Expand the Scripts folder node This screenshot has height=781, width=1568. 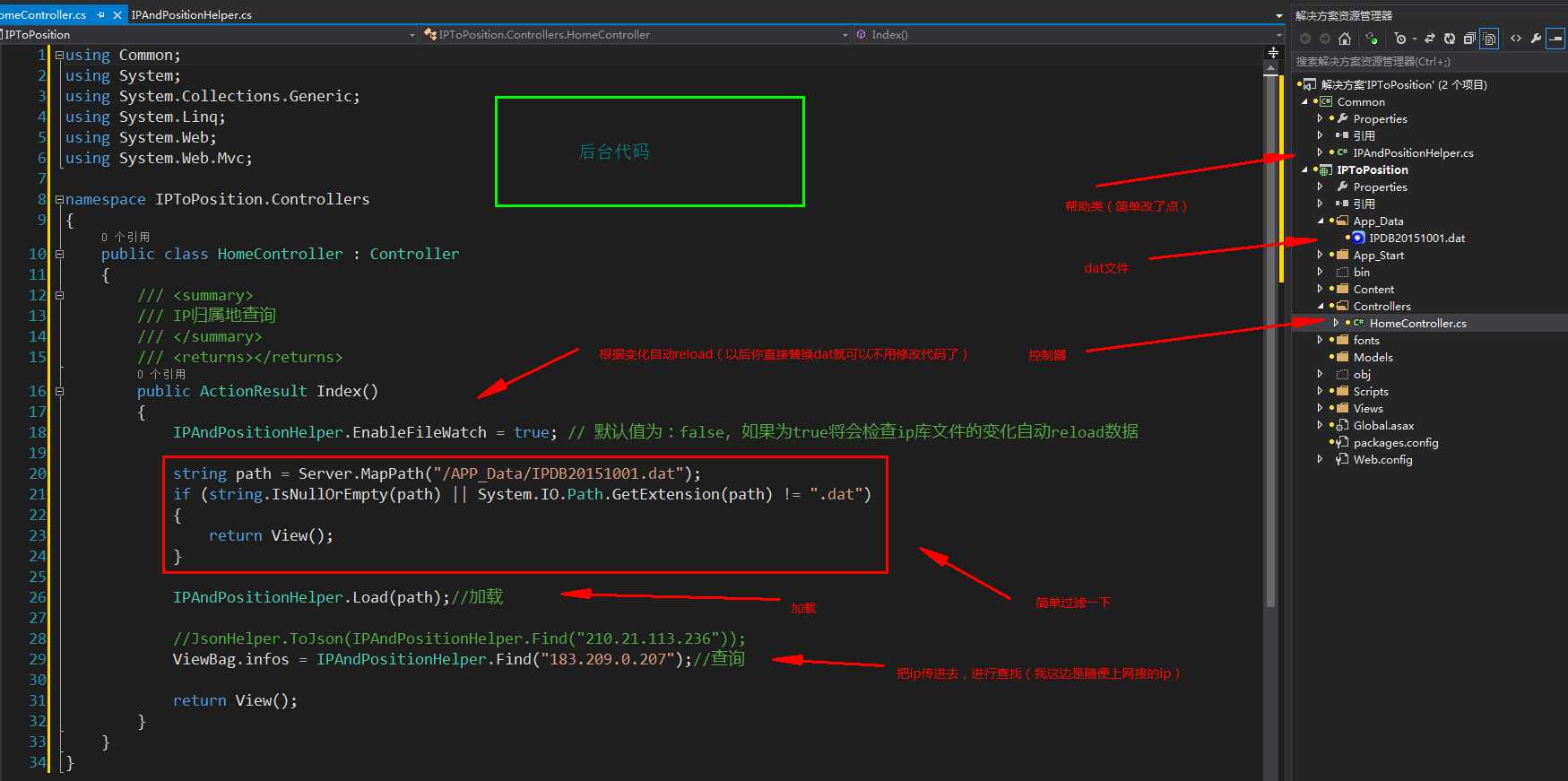(x=1321, y=391)
